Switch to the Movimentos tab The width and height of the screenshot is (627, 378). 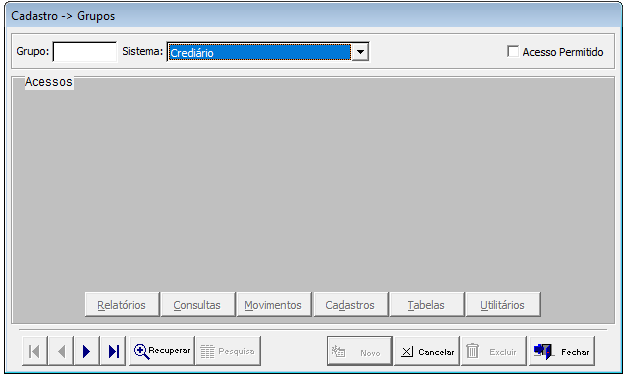point(274,305)
